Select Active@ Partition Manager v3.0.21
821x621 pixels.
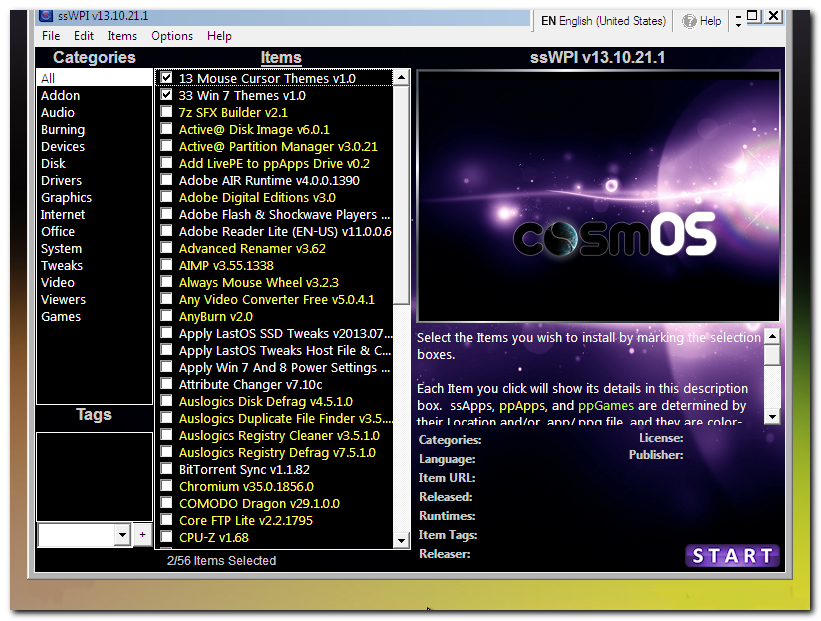tap(278, 146)
